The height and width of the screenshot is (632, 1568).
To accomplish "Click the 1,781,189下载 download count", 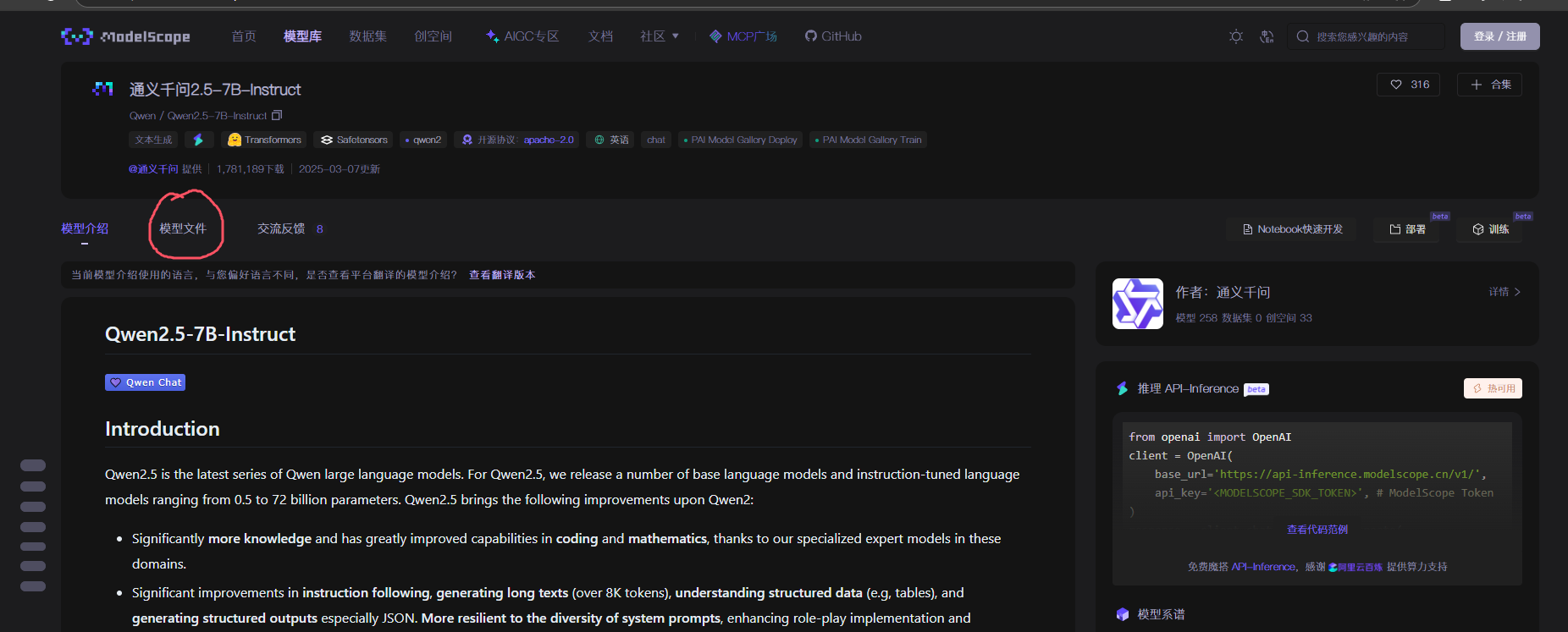I will (251, 169).
